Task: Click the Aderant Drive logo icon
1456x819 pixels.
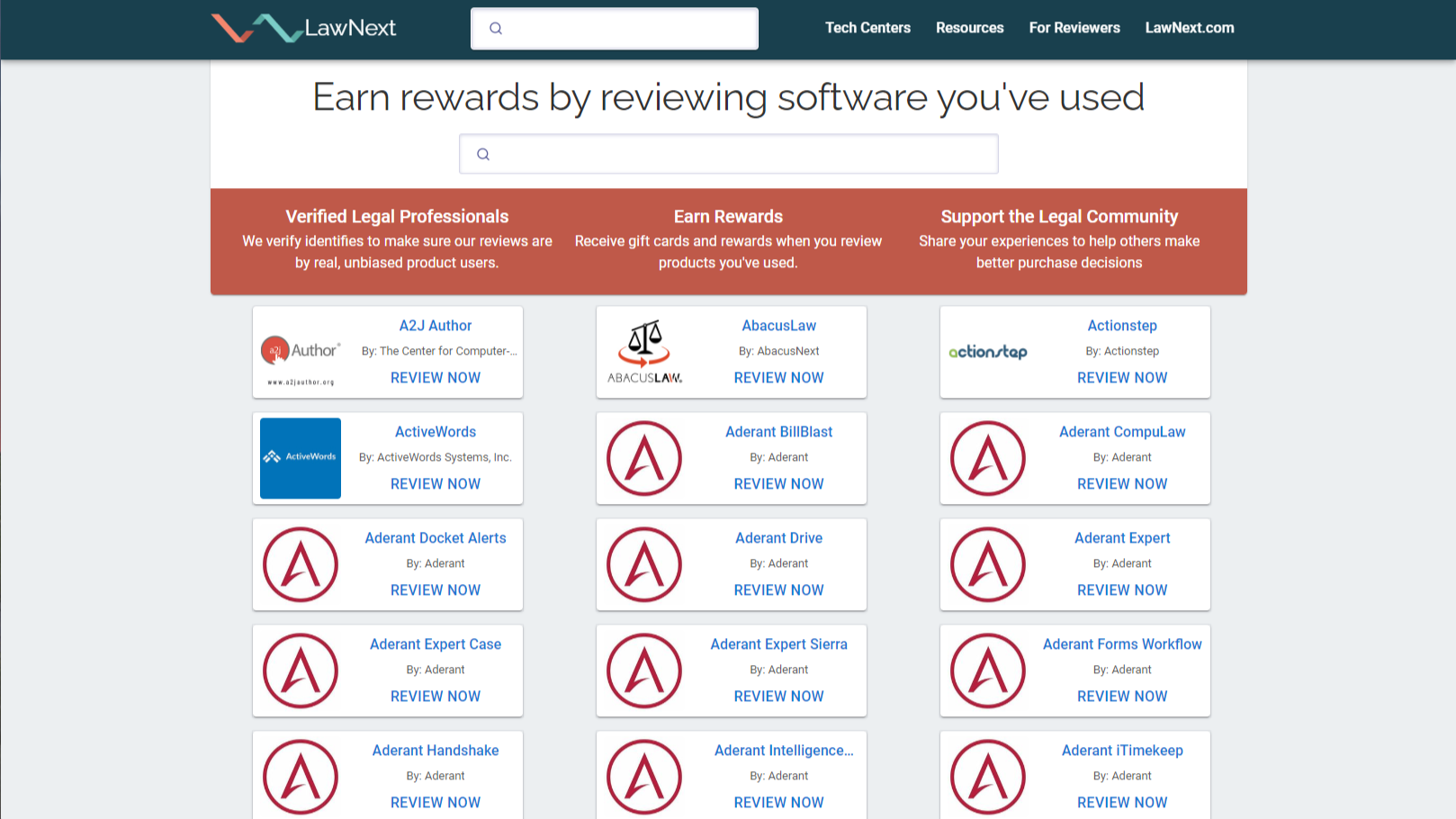Action: point(644,564)
